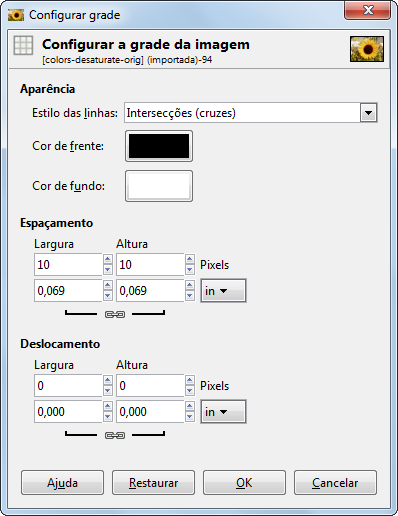Click the Ajuda button

(62, 483)
